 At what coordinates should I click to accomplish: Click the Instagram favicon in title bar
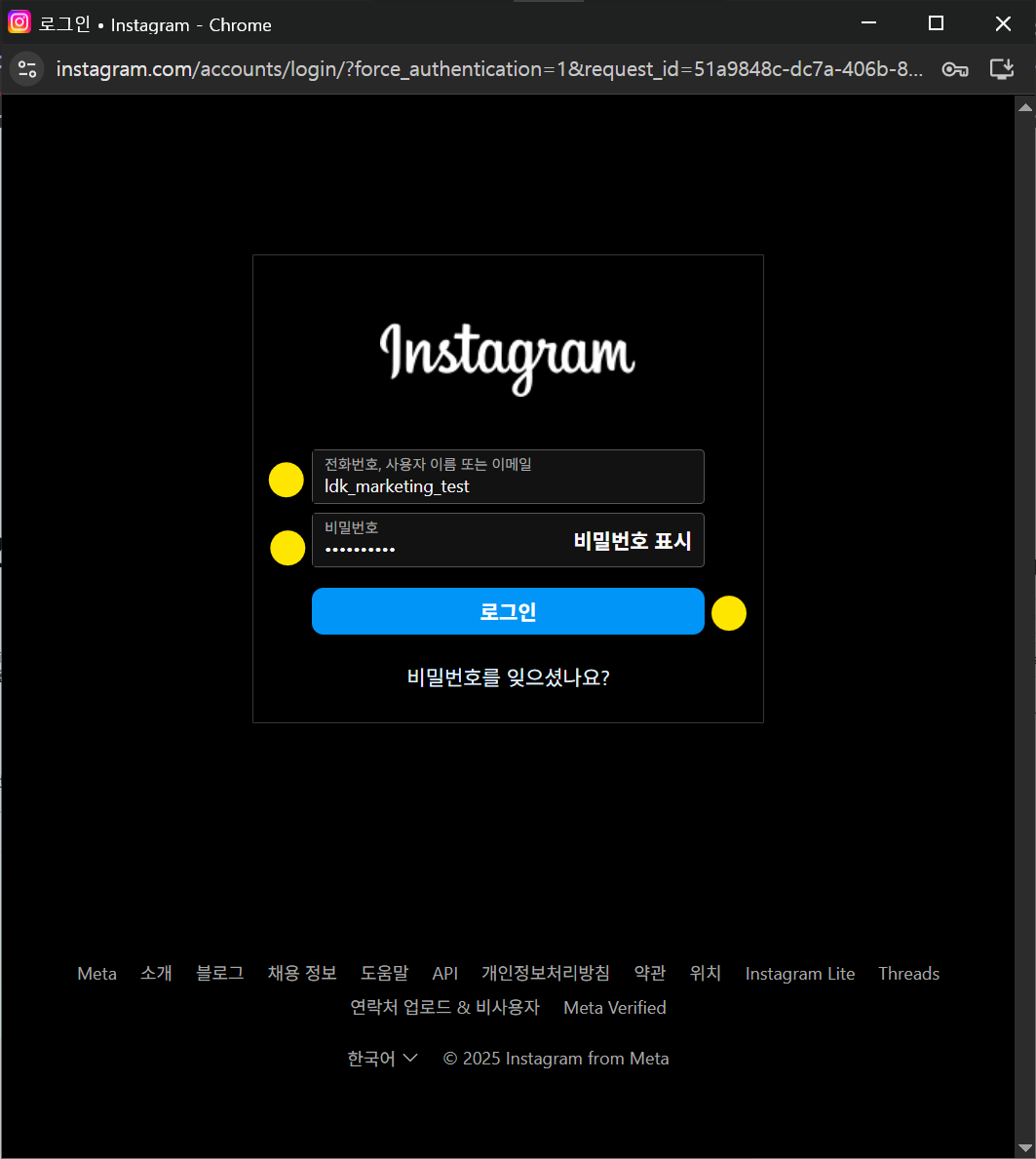click(19, 23)
